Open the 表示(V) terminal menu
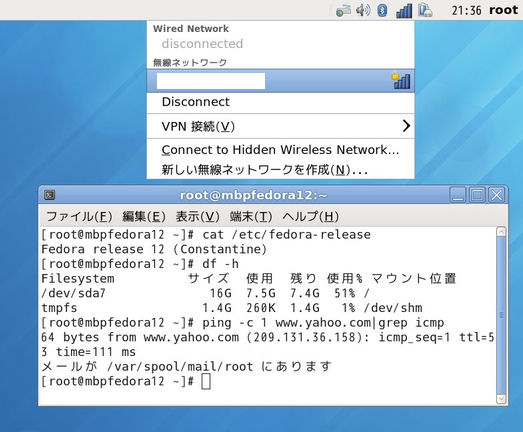 pyautogui.click(x=197, y=217)
